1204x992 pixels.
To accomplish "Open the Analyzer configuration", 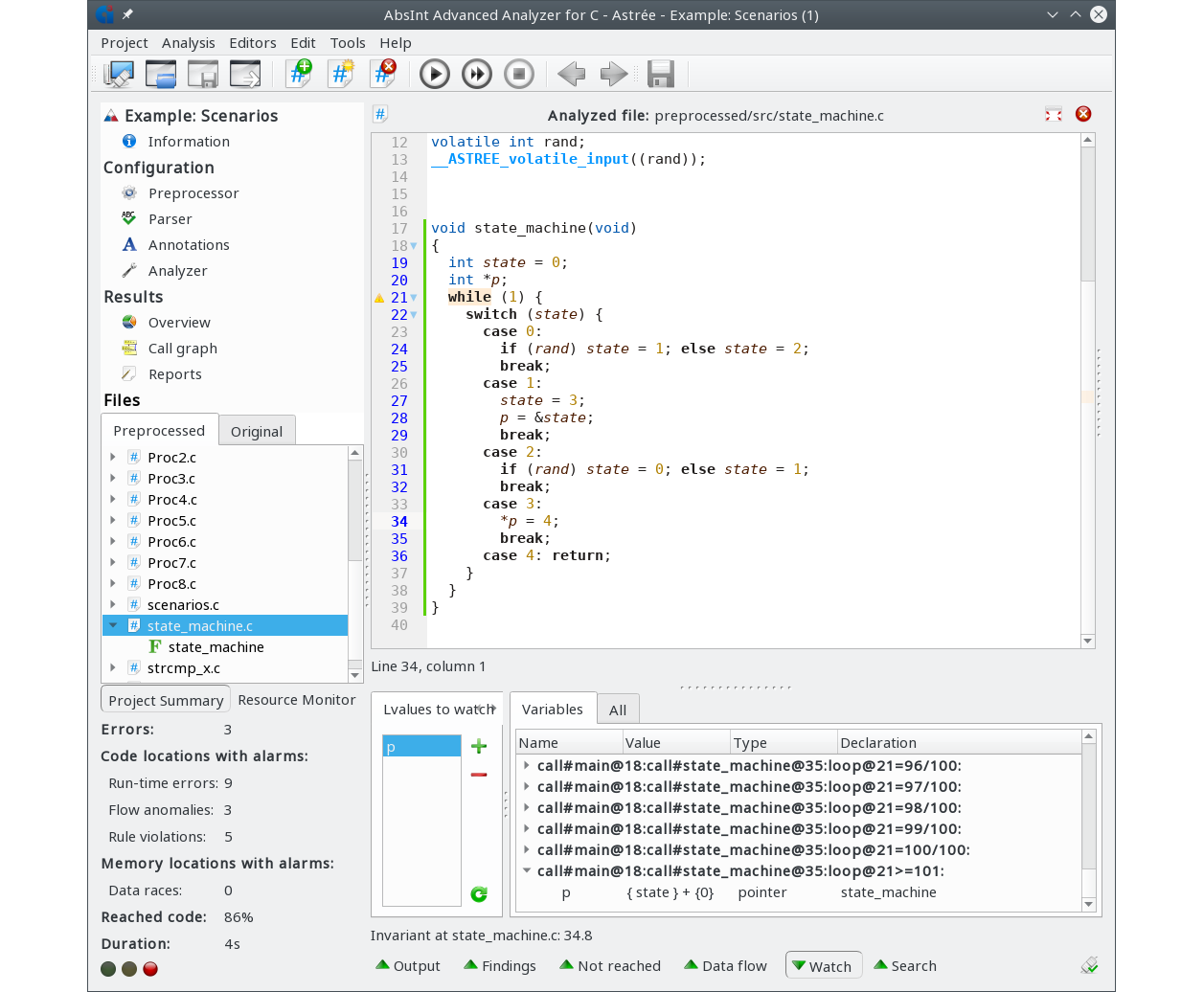I will (178, 271).
